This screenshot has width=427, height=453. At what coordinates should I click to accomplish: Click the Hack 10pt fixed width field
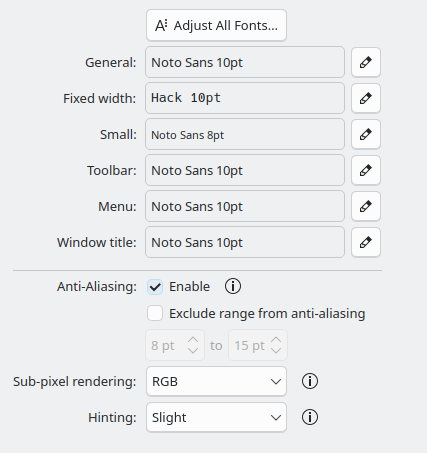(x=245, y=98)
